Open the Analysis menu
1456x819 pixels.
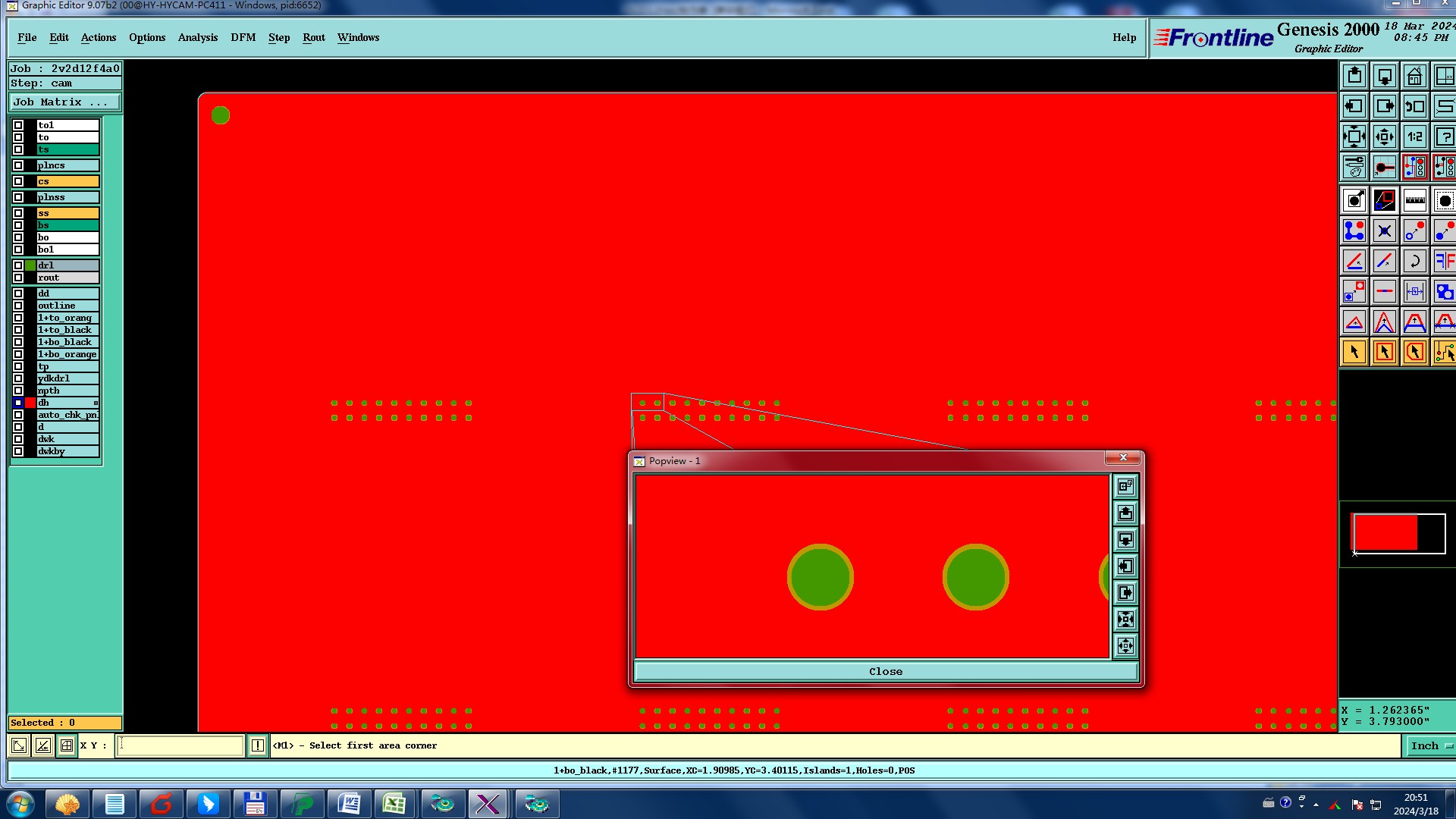click(x=197, y=37)
